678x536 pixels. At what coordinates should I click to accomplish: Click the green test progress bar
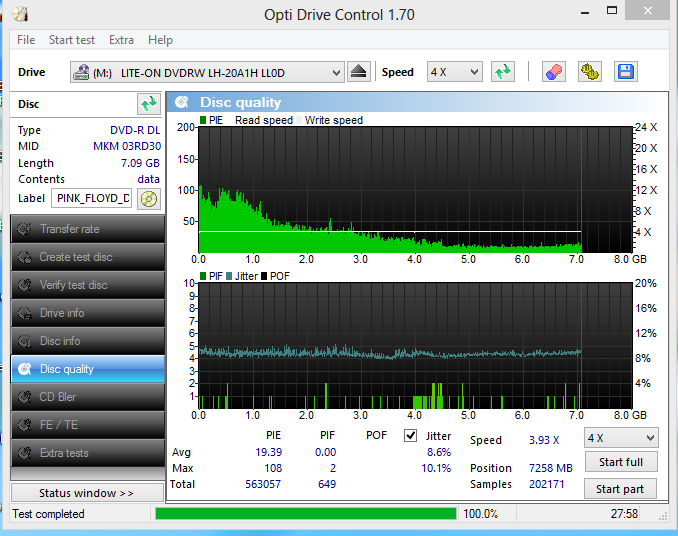(x=306, y=514)
